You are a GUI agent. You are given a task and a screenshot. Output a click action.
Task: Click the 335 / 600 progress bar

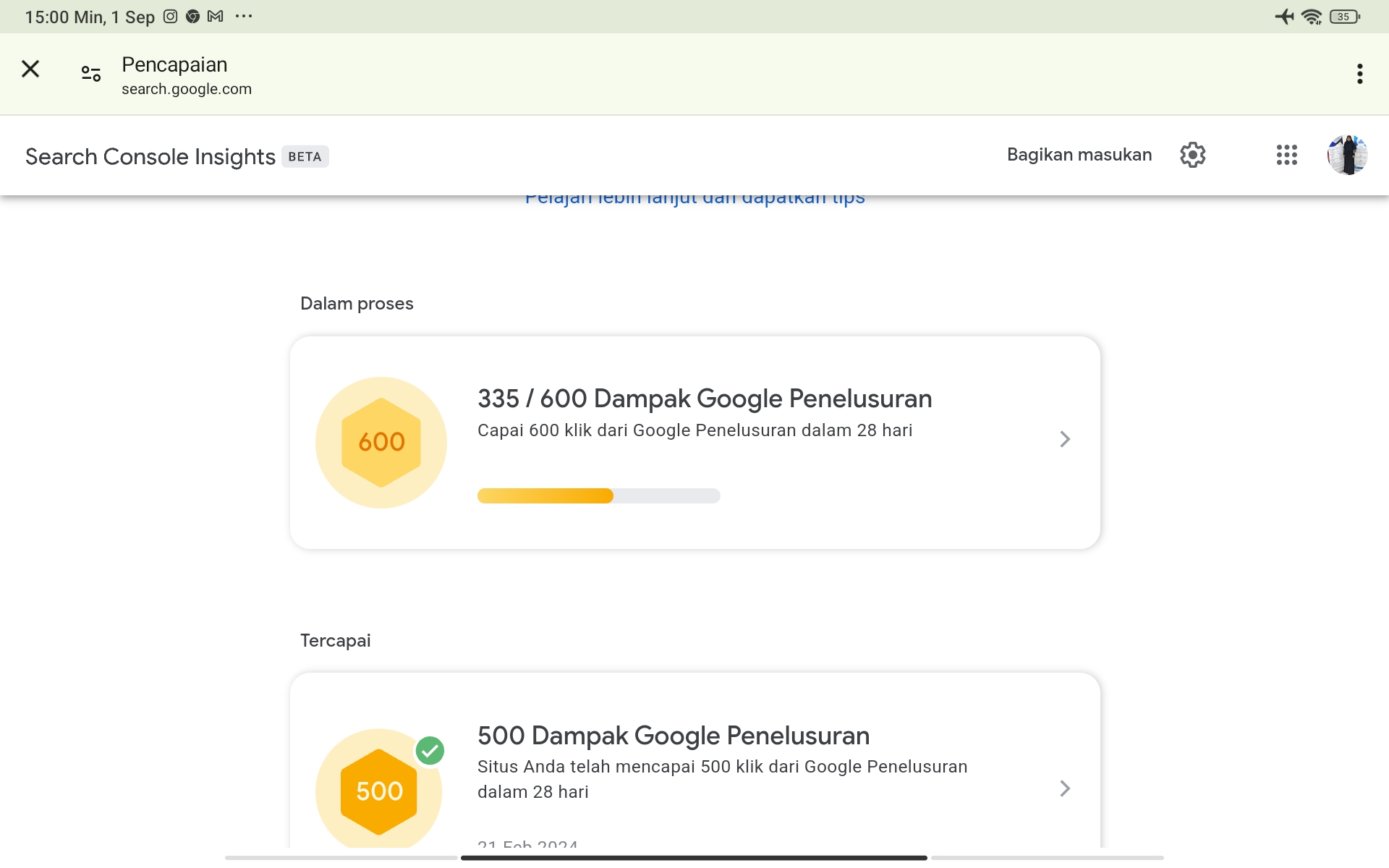click(599, 495)
